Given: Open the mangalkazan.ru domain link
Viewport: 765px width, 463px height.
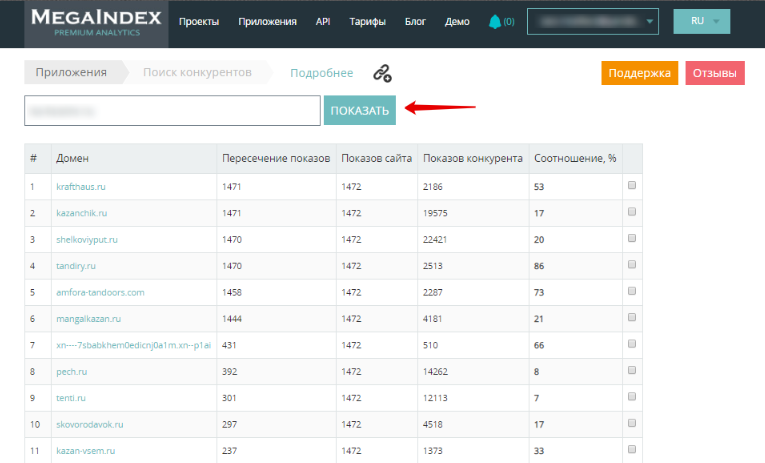Looking at the screenshot, I should (x=88, y=319).
